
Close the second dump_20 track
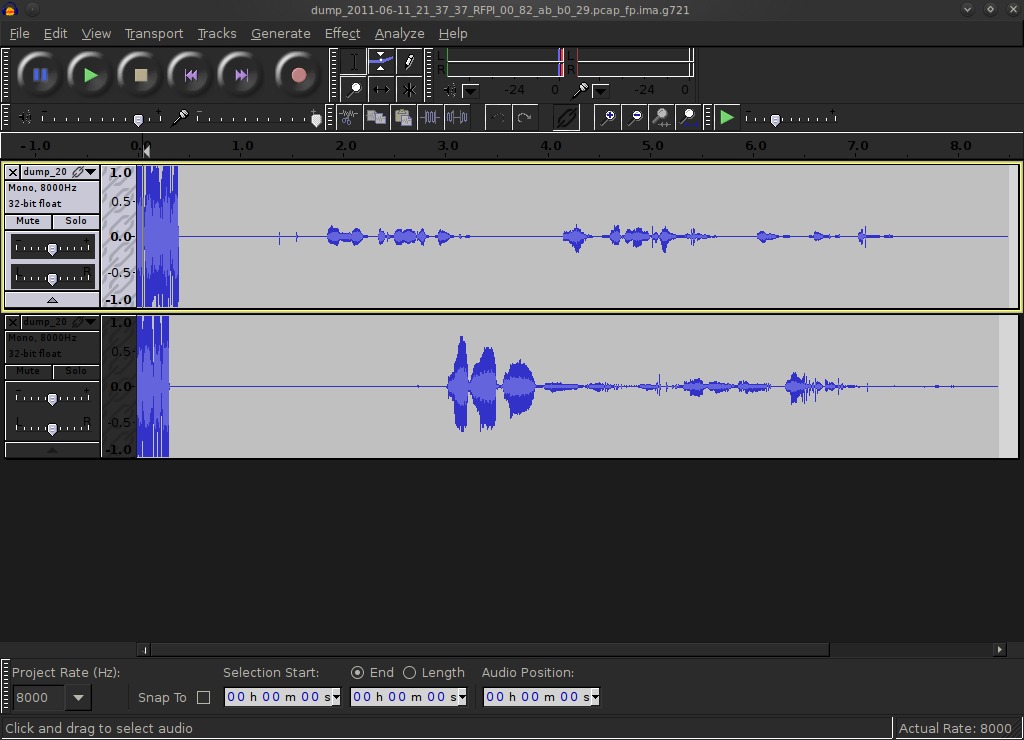coord(12,323)
